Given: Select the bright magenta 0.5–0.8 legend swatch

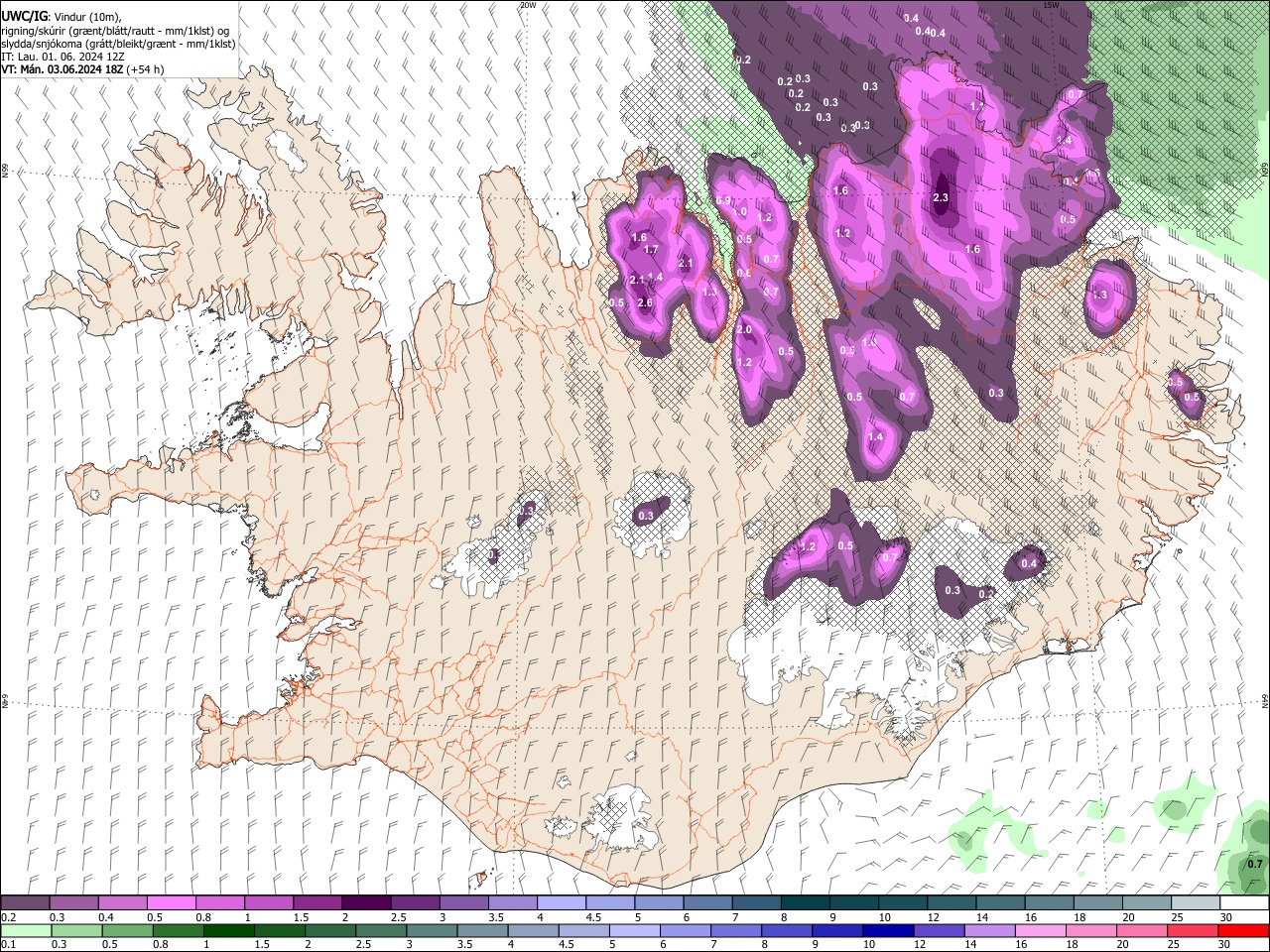Looking at the screenshot, I should (x=171, y=903).
